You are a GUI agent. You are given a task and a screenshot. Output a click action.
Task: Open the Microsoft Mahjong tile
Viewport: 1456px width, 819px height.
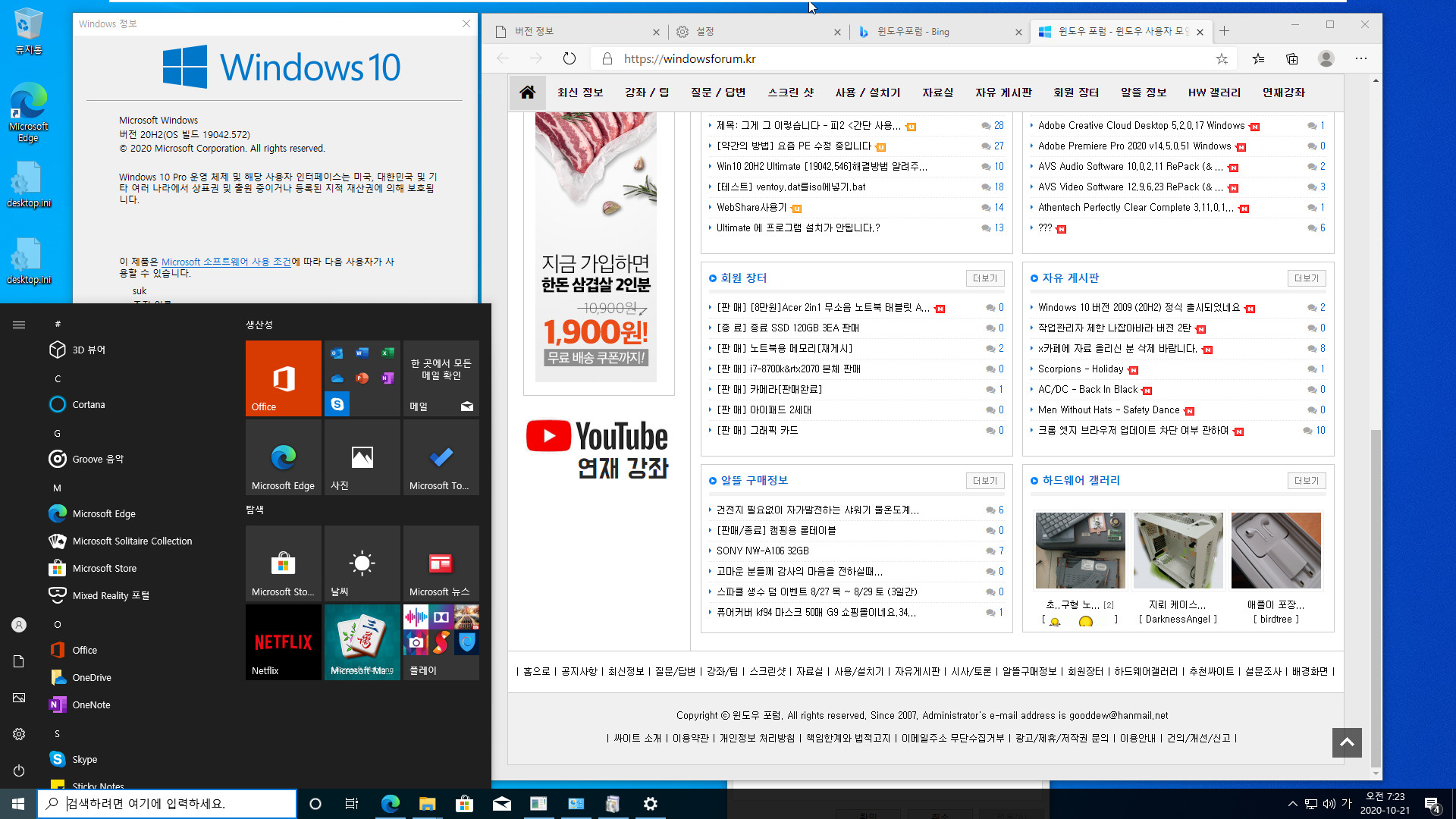(x=362, y=642)
